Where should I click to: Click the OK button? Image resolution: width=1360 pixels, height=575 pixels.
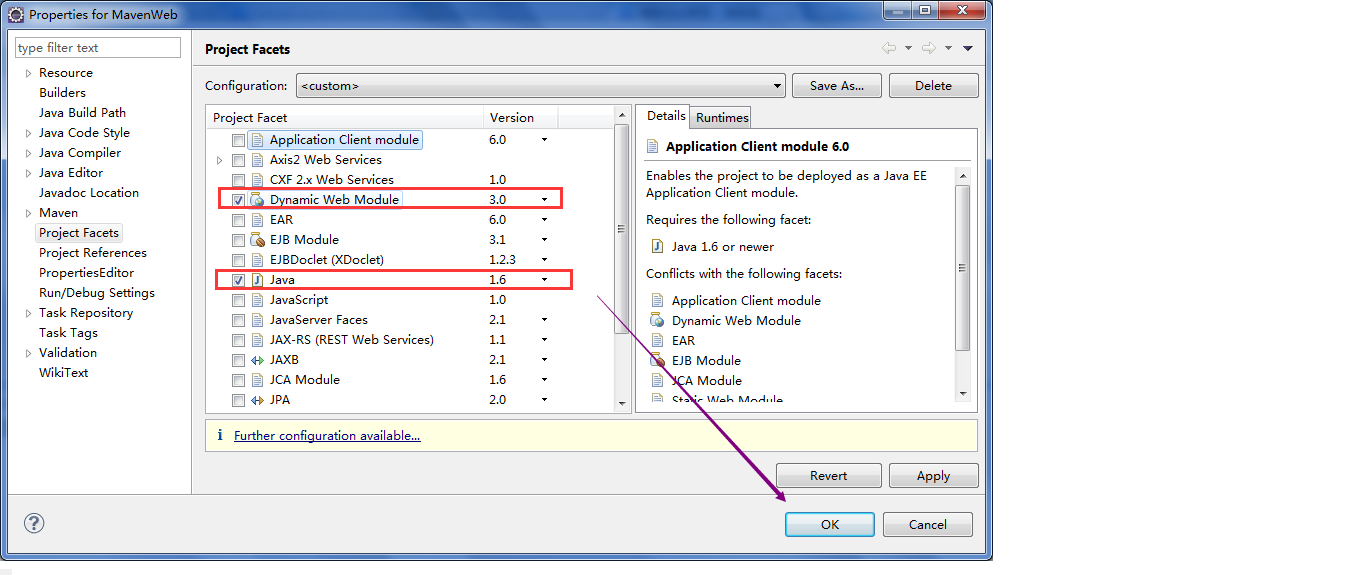(830, 524)
